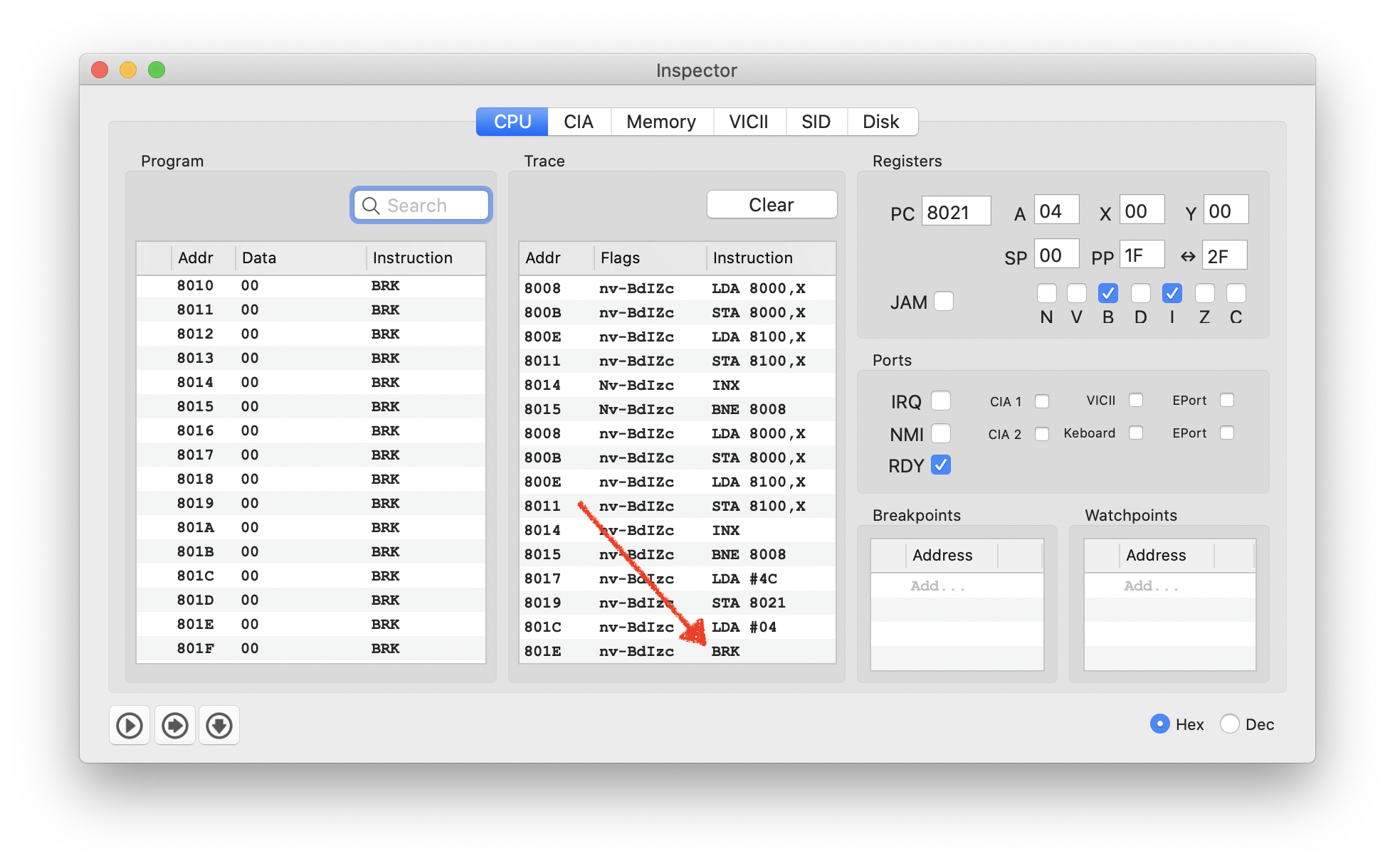The image size is (1395, 868).
Task: Click the step-over arrow button
Action: coord(175,725)
